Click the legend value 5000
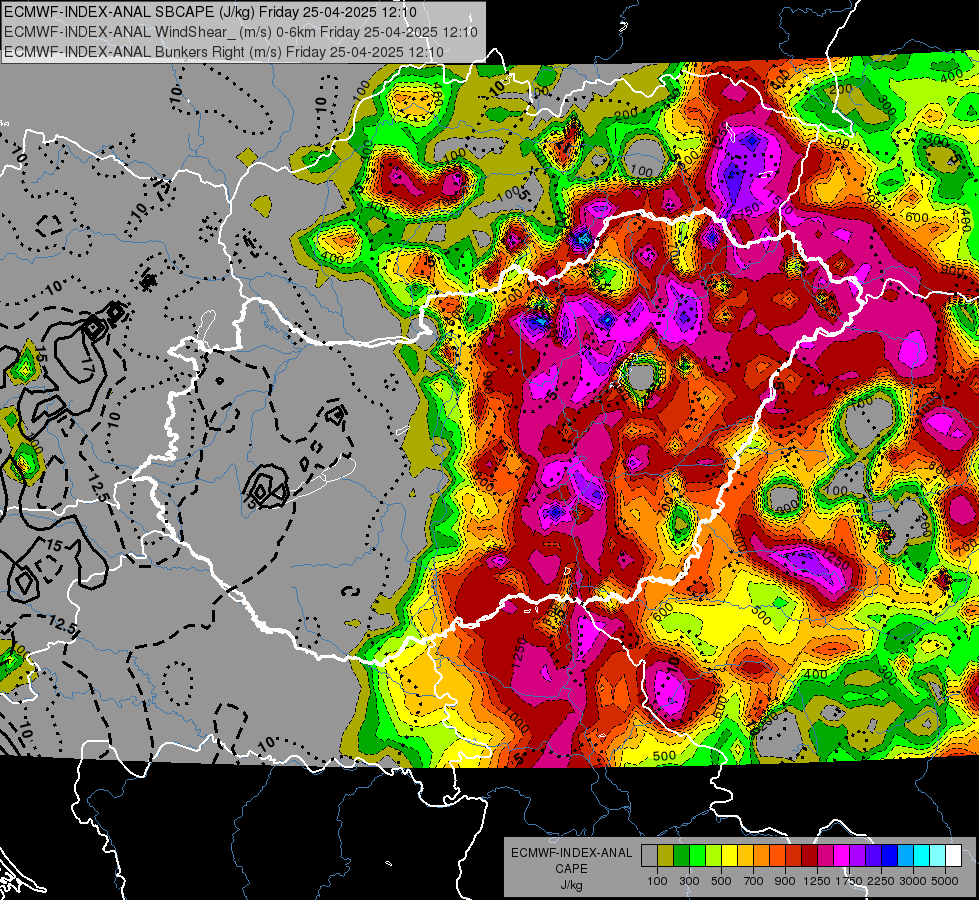Image resolution: width=979 pixels, height=900 pixels. 945,881
